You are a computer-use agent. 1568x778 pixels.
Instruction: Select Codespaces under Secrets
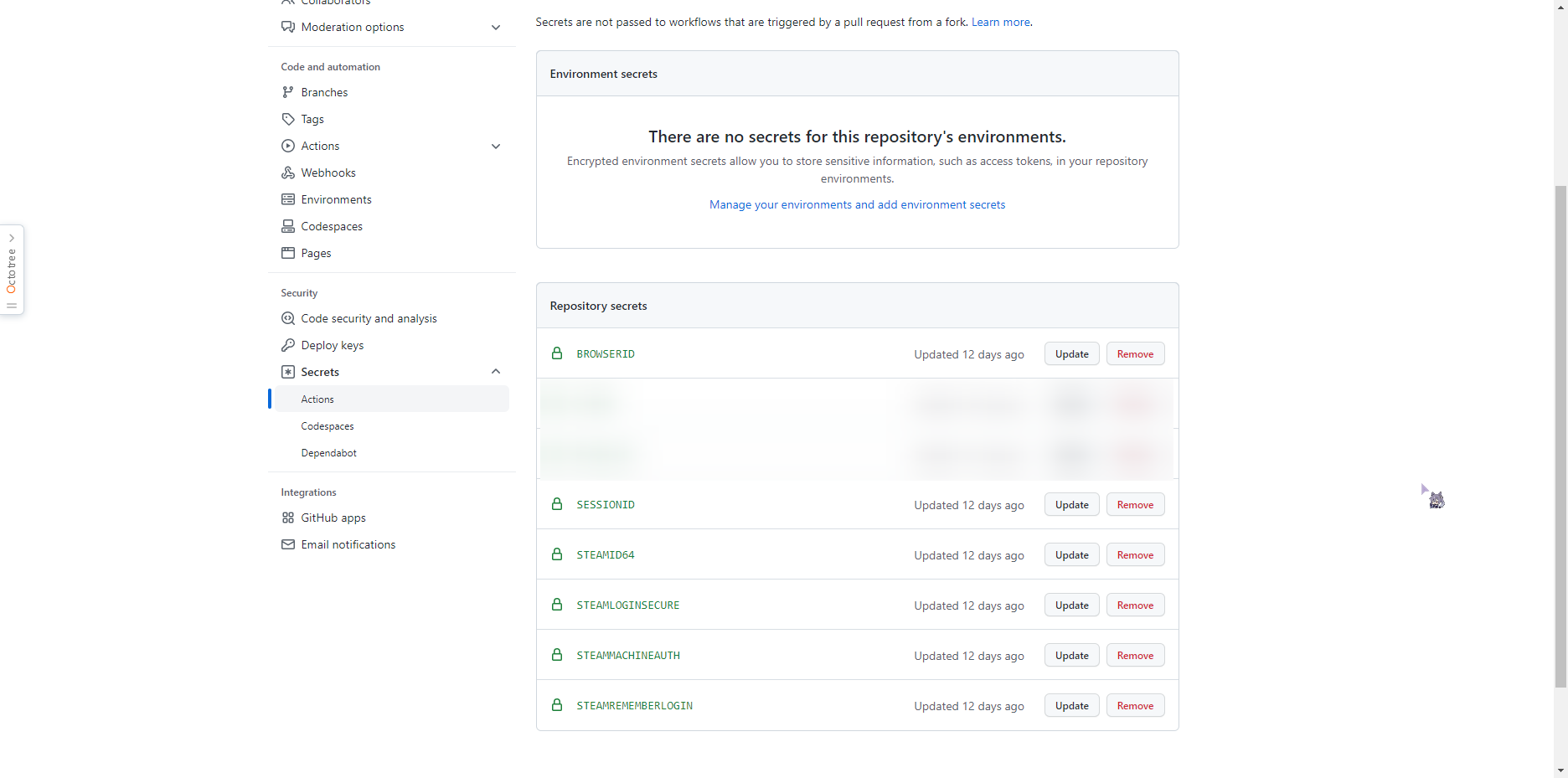[x=328, y=426]
